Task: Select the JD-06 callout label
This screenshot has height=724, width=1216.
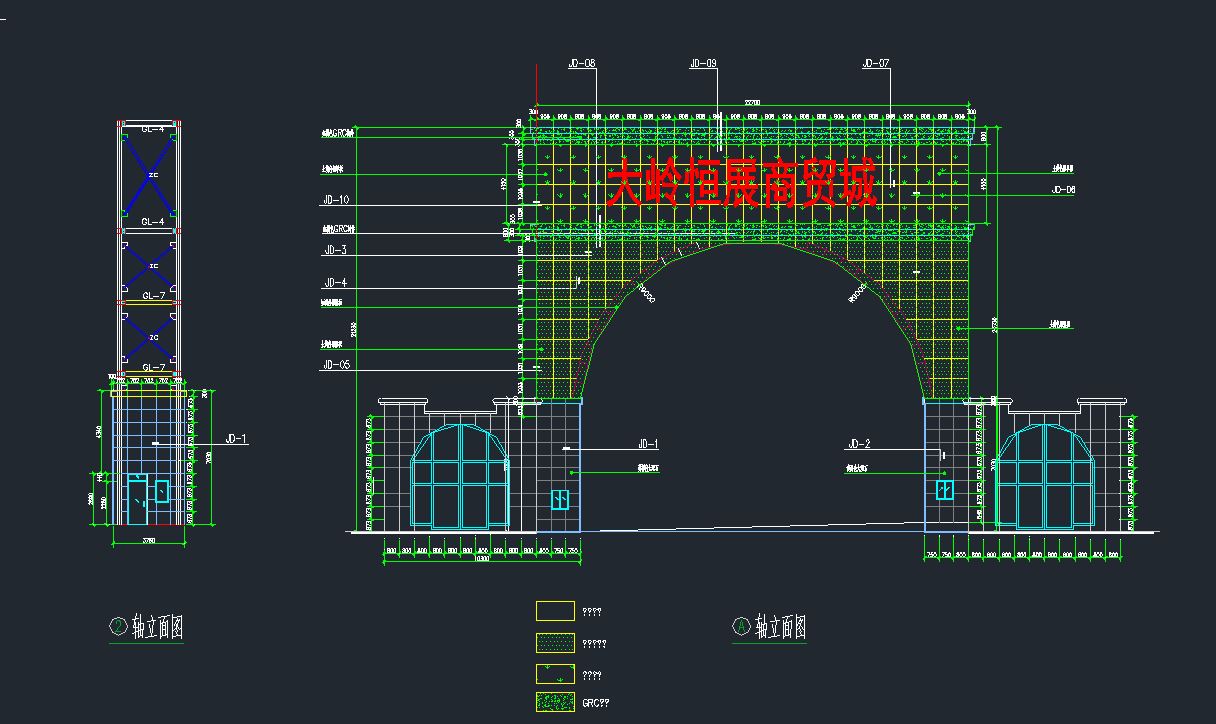Action: (1063, 190)
